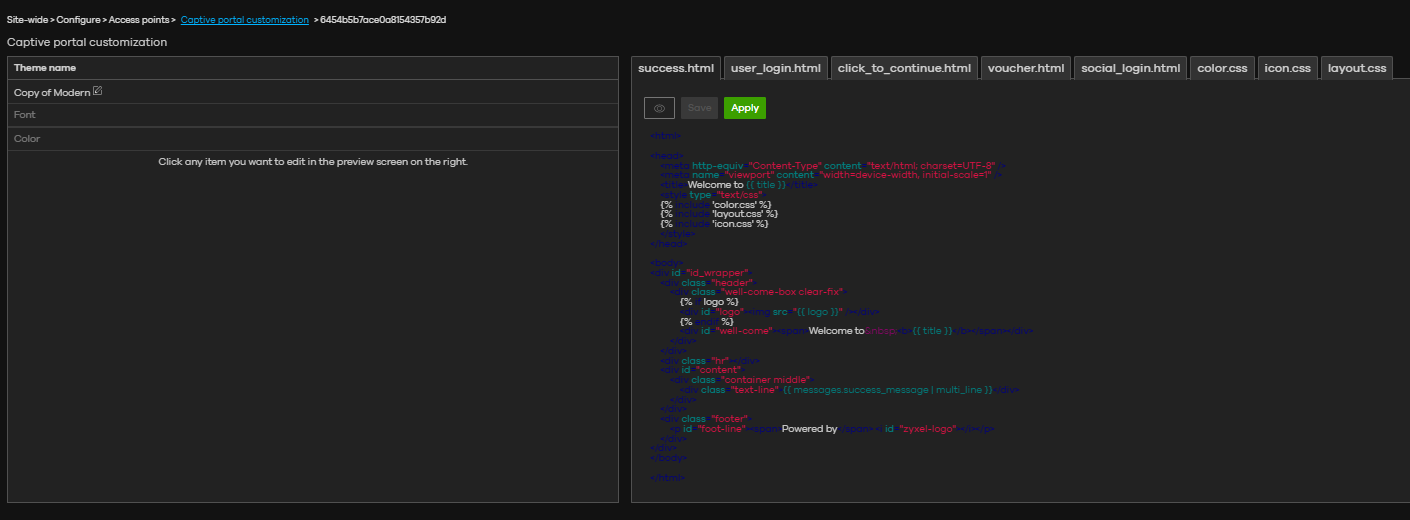
Task: Click the edit icon beside Copy of Modern
Action: click(98, 92)
